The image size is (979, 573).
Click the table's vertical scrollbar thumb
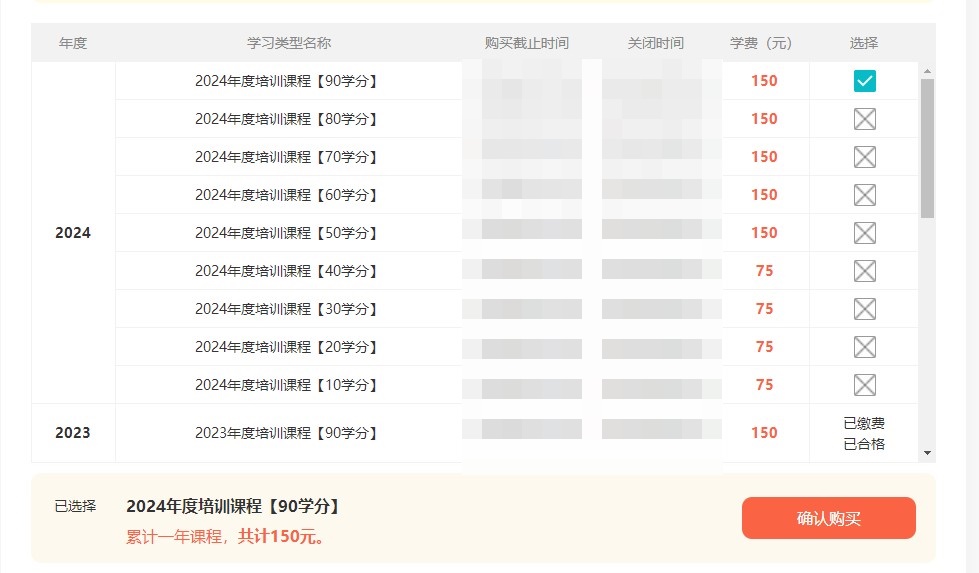[927, 149]
